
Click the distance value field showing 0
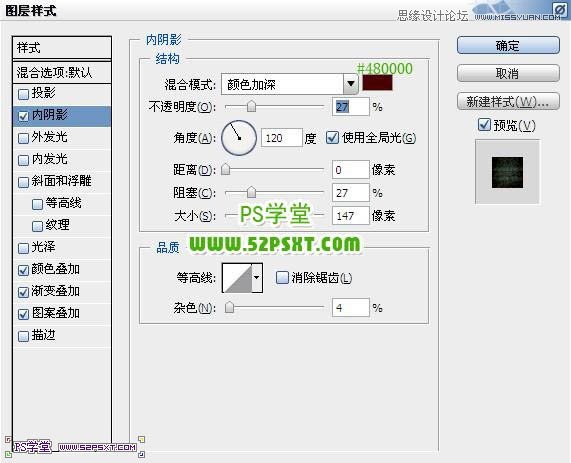pos(350,170)
